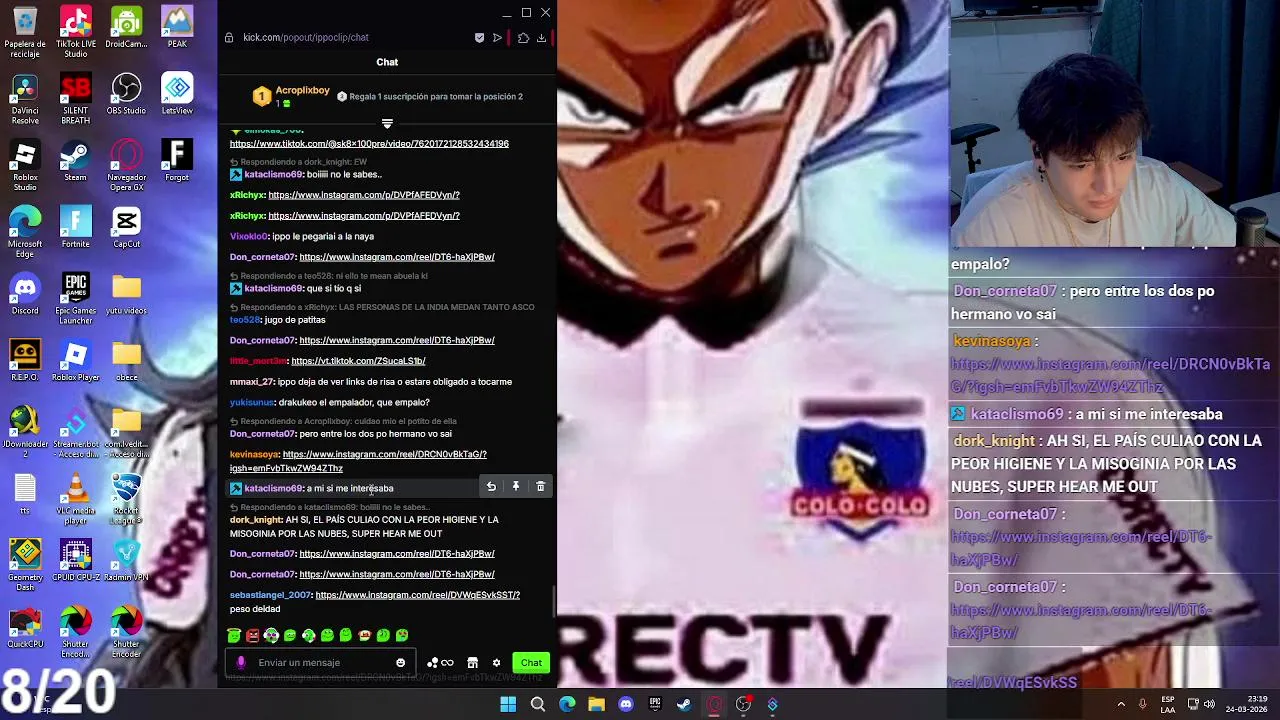
Task: Open CapCut desktop icon
Action: point(126,227)
